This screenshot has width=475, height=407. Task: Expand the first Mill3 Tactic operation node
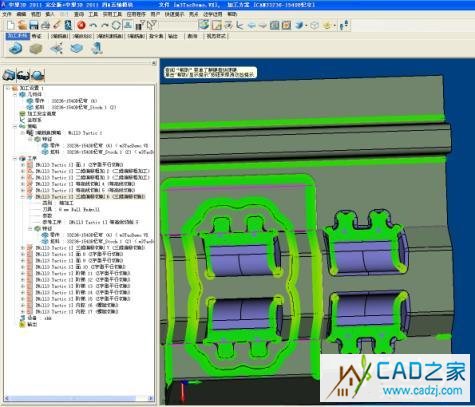click(23, 165)
